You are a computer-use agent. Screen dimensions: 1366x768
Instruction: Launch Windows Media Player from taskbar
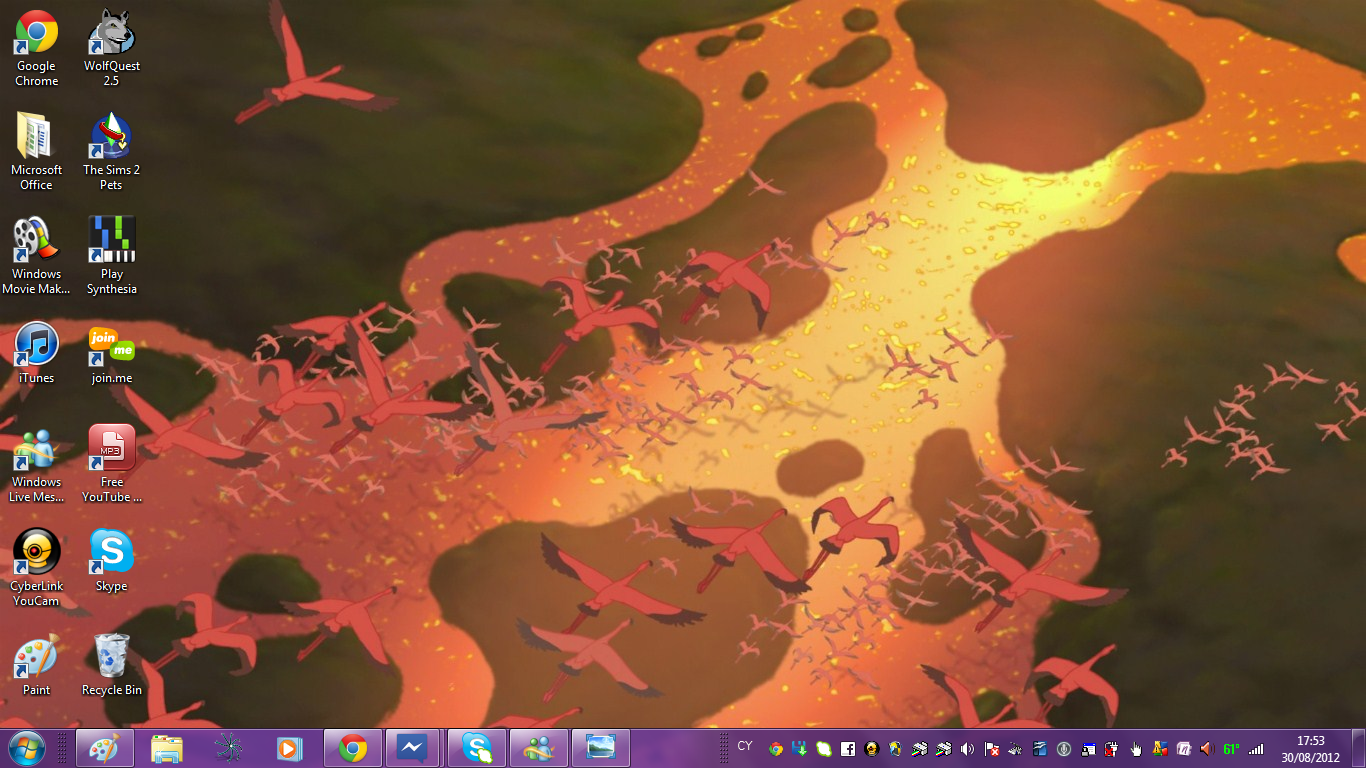click(x=289, y=748)
